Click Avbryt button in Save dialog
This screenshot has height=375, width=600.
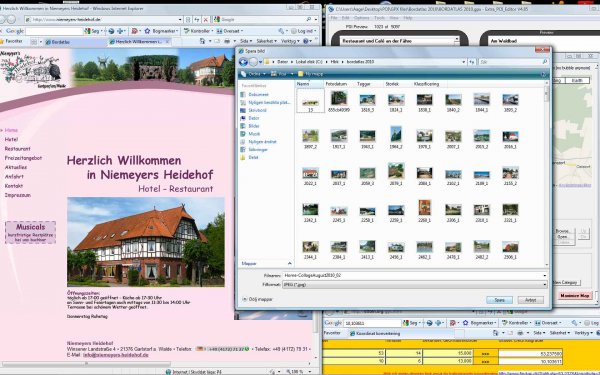(530, 300)
